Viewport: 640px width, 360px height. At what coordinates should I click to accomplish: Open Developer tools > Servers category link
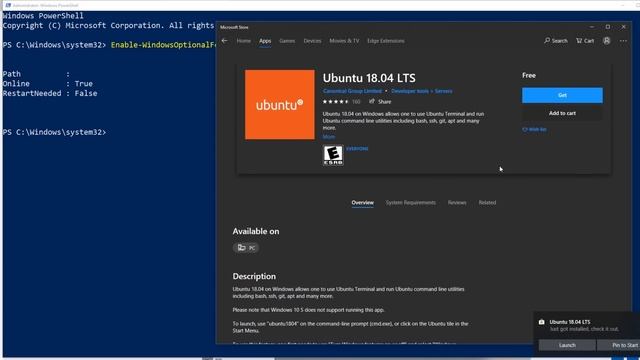click(x=422, y=91)
